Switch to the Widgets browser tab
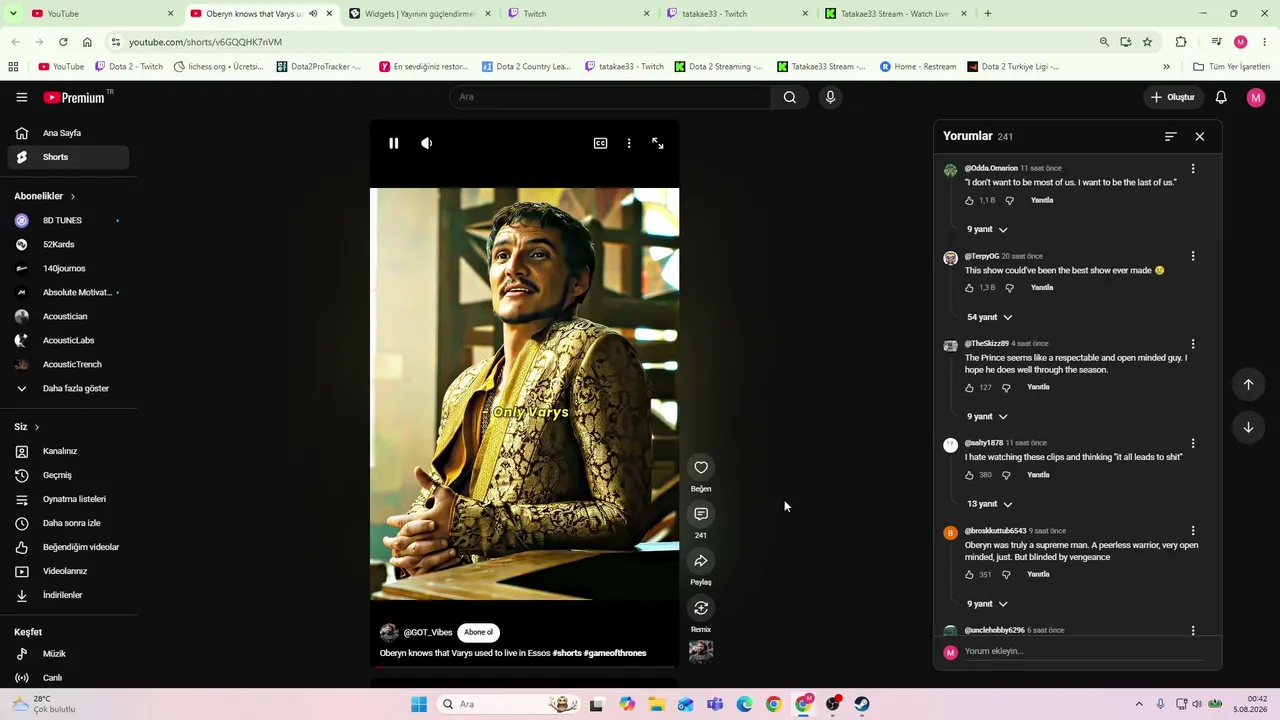1280x720 pixels. 419,14
